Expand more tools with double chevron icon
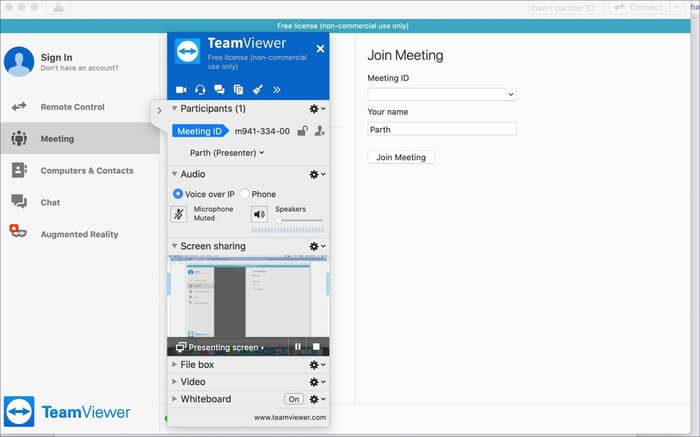Viewport: 700px width, 437px height. [x=277, y=90]
